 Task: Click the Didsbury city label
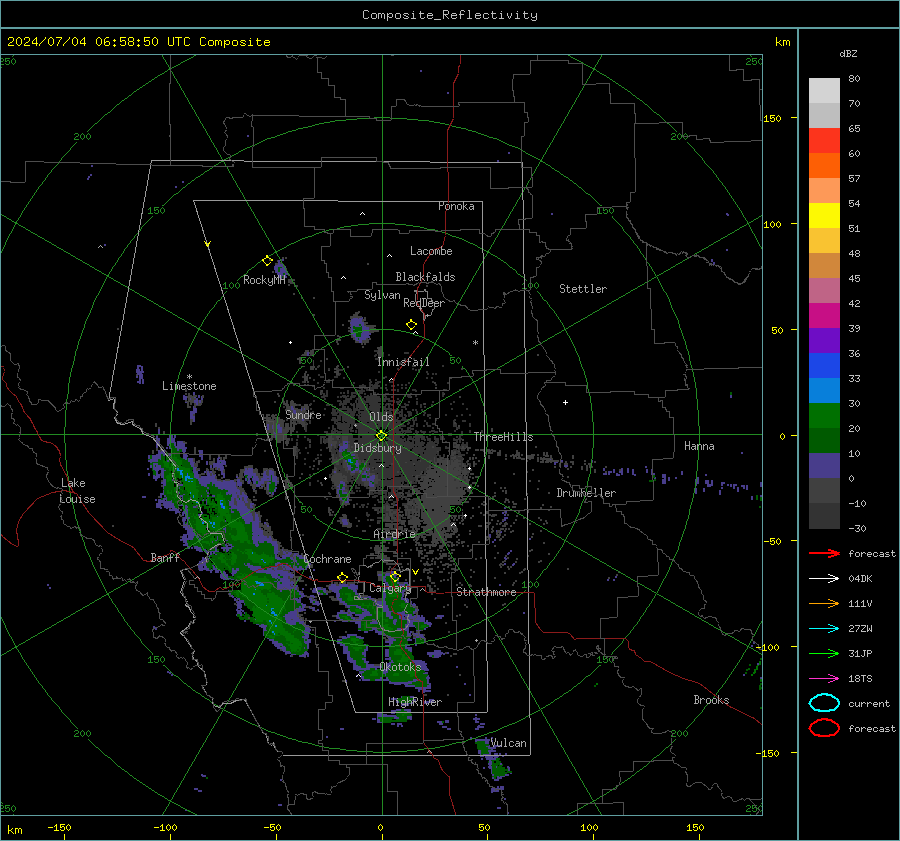(x=378, y=448)
